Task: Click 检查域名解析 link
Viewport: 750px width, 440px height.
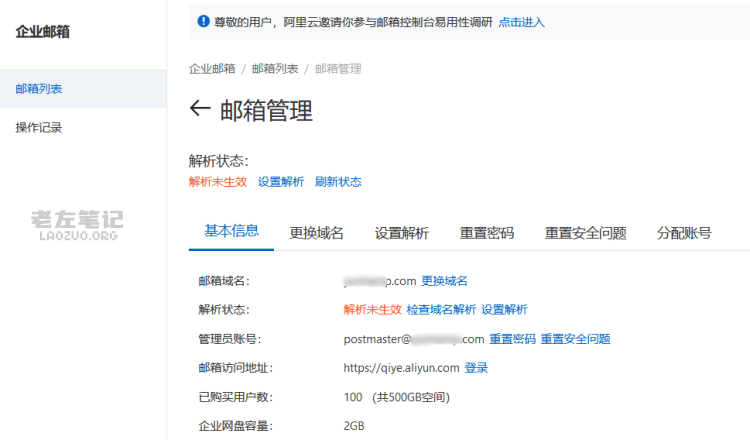Action: pyautogui.click(x=441, y=310)
